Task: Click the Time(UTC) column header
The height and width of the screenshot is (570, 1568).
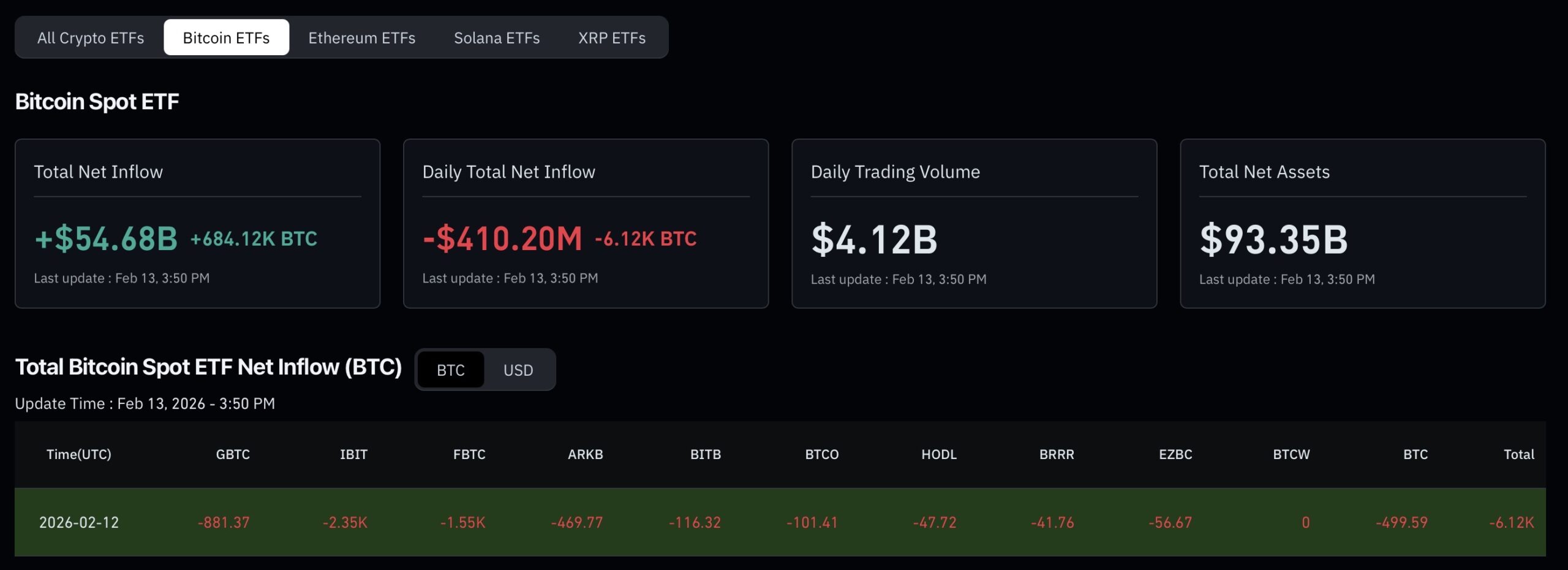Action: tap(80, 454)
